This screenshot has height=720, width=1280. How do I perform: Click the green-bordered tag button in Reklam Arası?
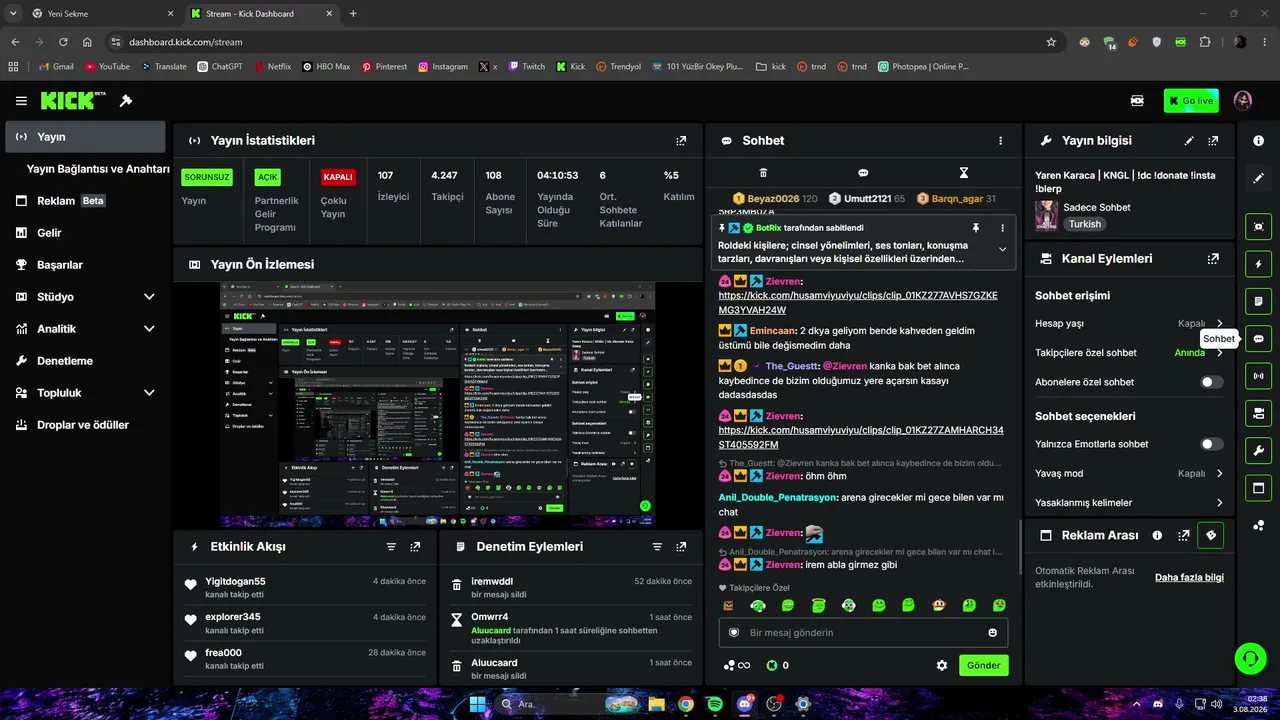1211,536
